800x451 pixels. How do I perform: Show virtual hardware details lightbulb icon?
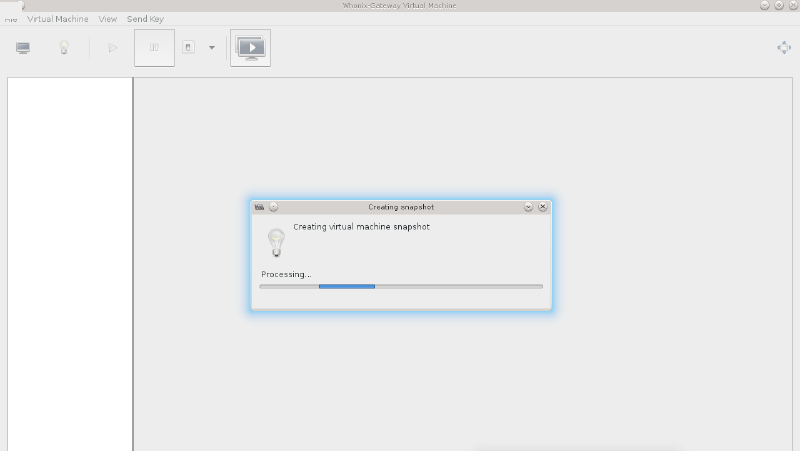point(64,48)
